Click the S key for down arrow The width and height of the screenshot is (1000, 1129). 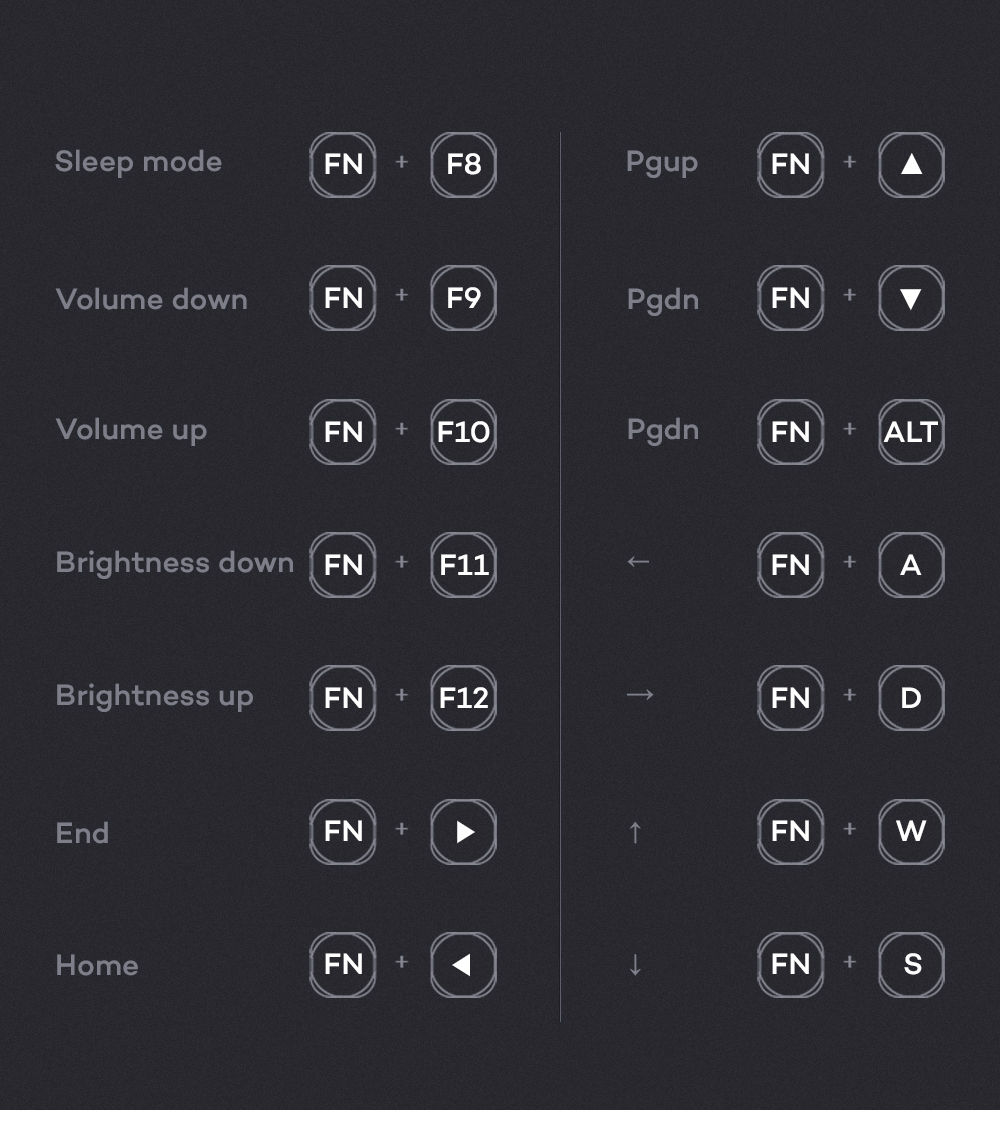pyautogui.click(x=911, y=965)
